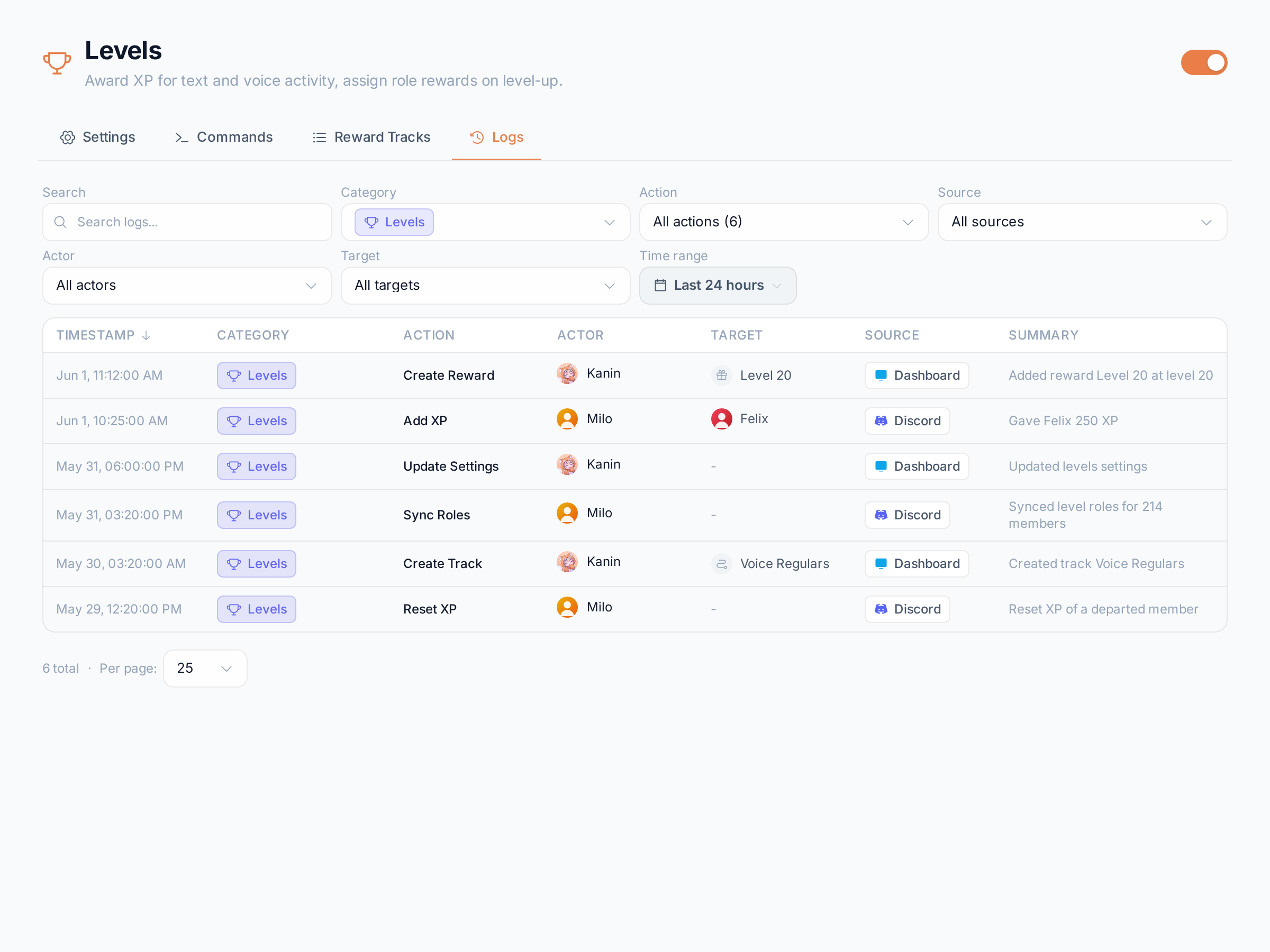
Task: Sort by the Timestamp column arrow
Action: [146, 335]
